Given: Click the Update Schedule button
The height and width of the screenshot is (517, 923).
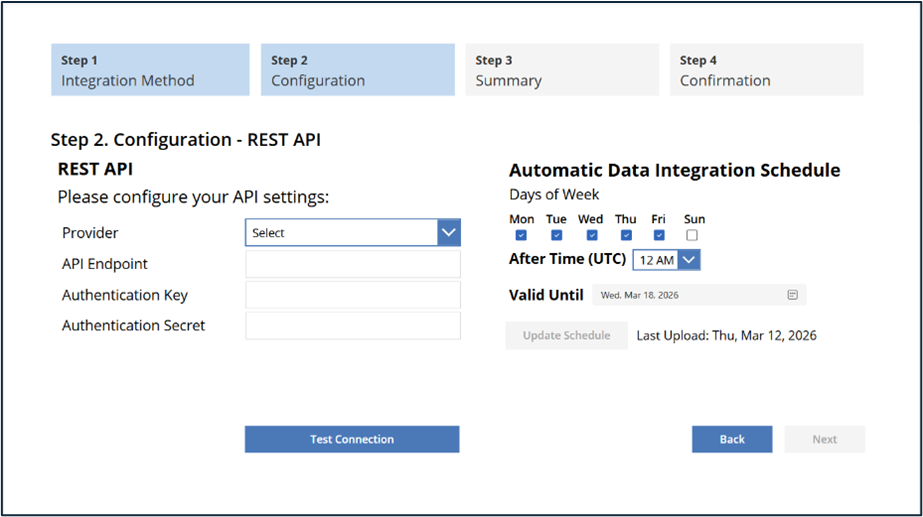Looking at the screenshot, I should 566,336.
